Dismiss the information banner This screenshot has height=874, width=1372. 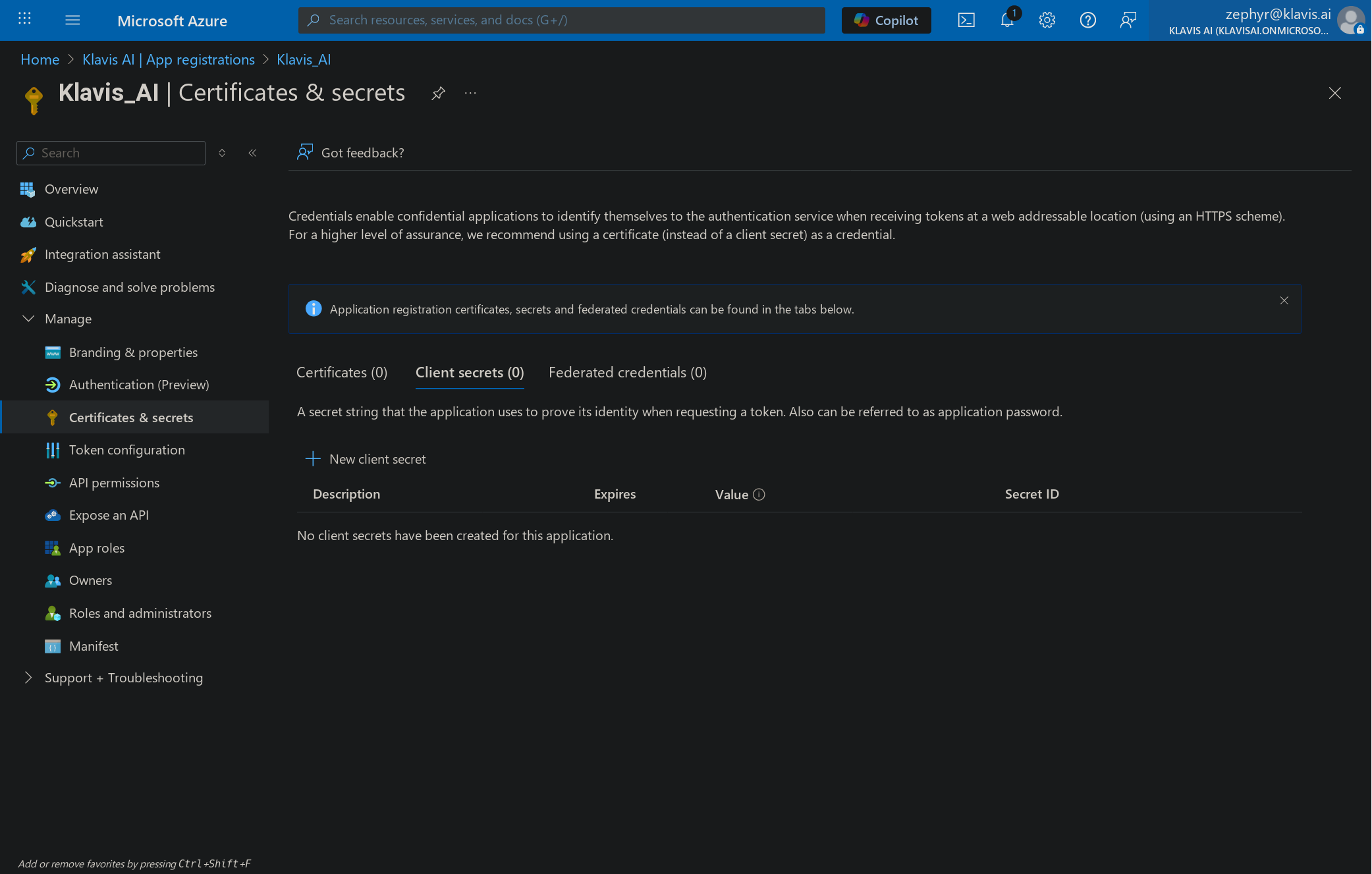(1284, 300)
